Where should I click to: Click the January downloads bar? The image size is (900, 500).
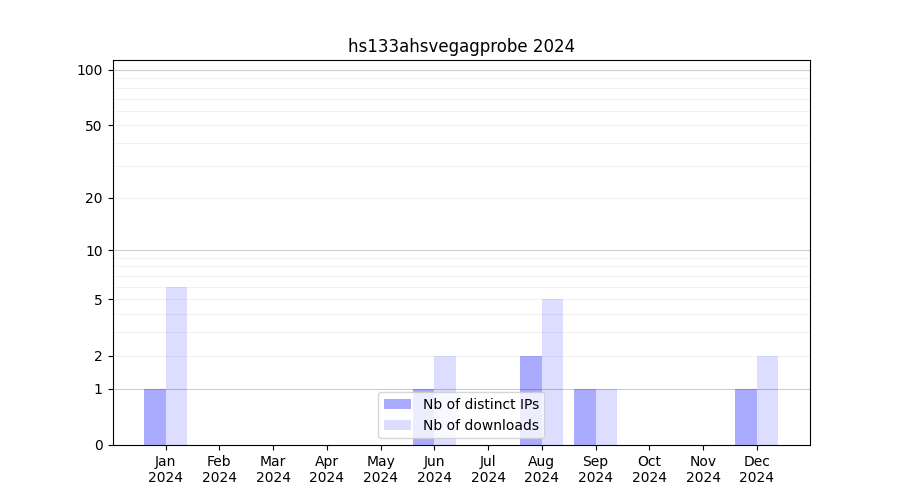[176, 366]
